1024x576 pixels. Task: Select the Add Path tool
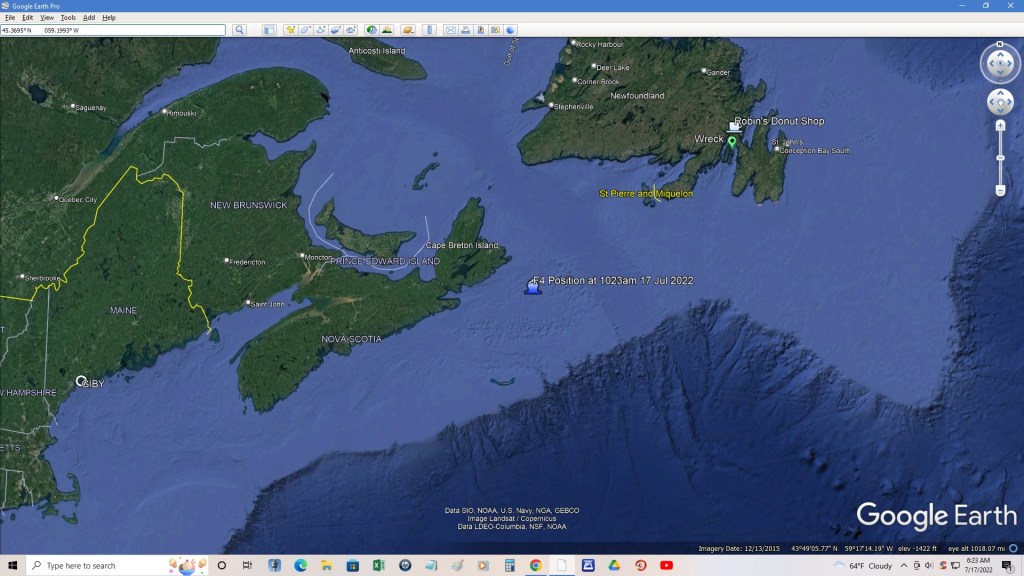[x=320, y=30]
